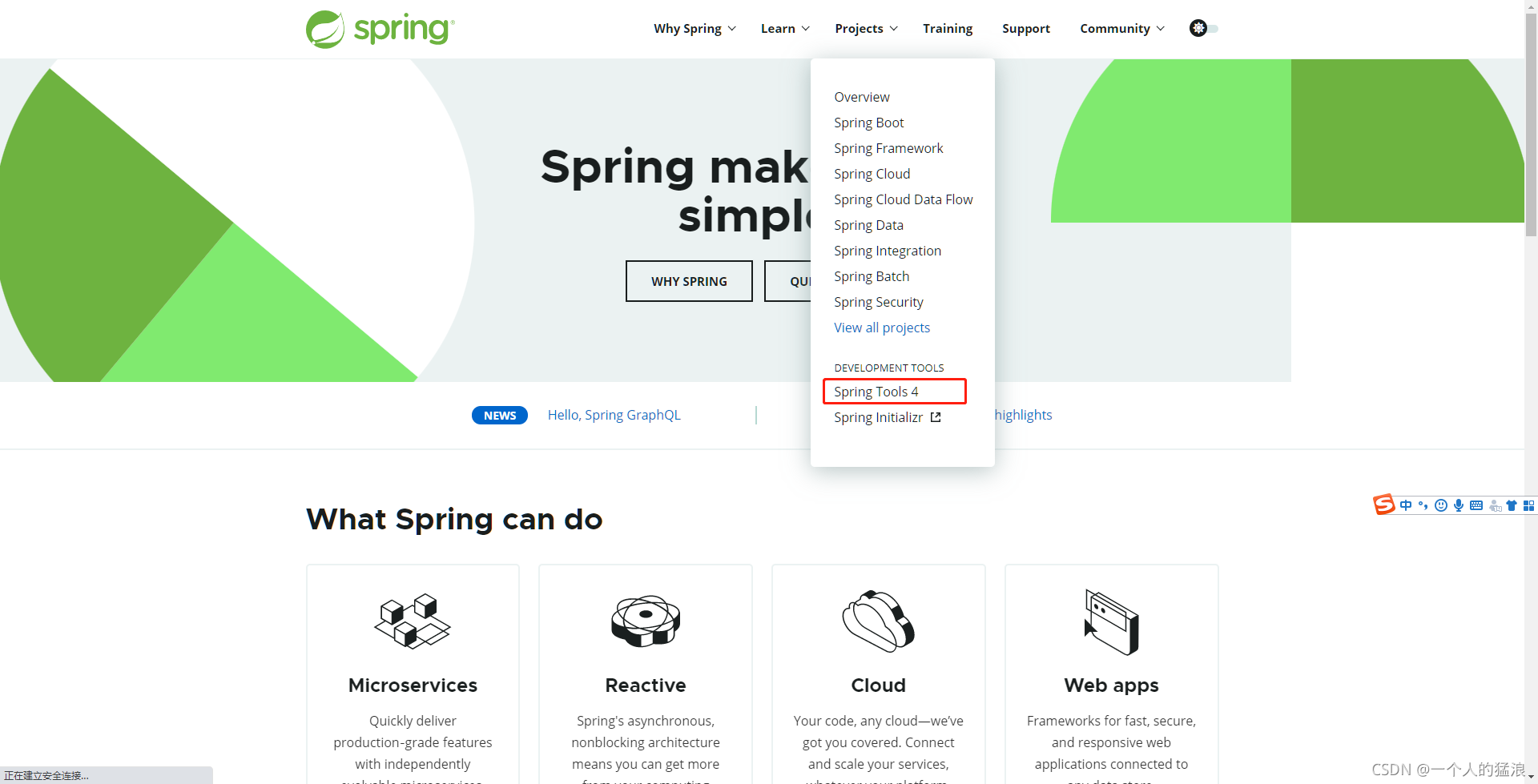Open Spring Security from the menu
Screen dimensions: 1538x784
[879, 302]
